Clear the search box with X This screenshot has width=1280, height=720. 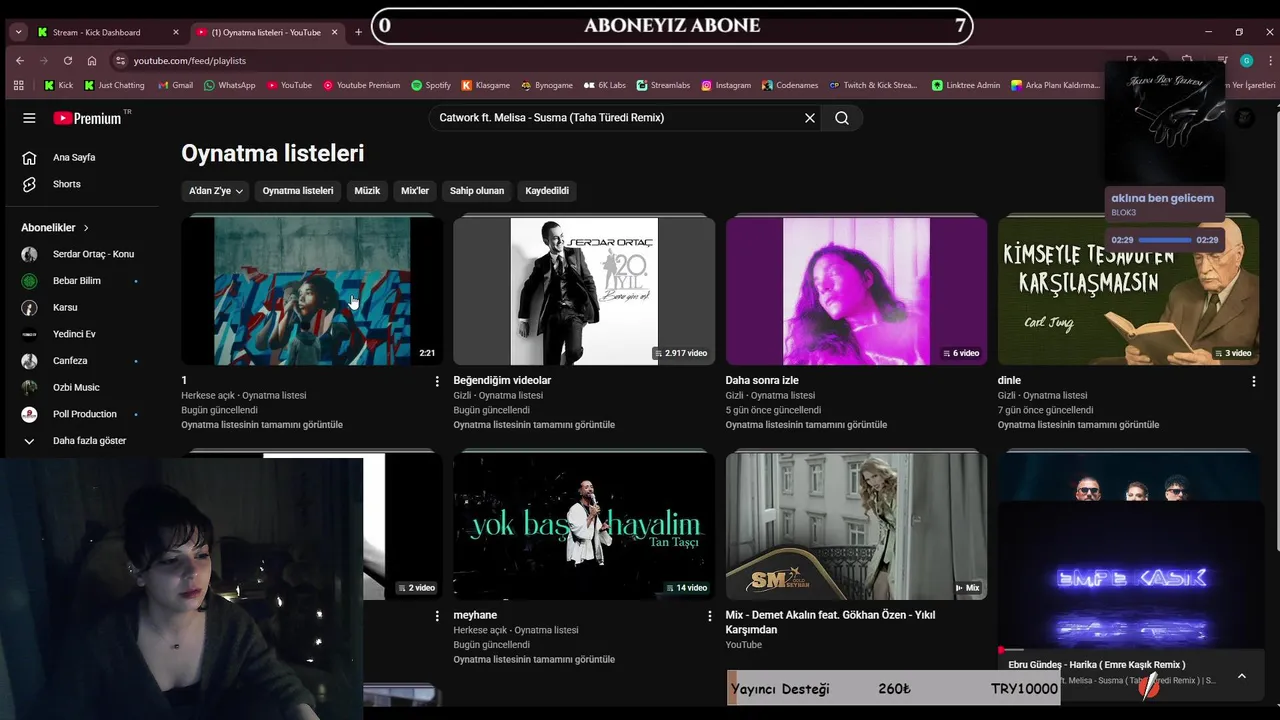pos(810,118)
